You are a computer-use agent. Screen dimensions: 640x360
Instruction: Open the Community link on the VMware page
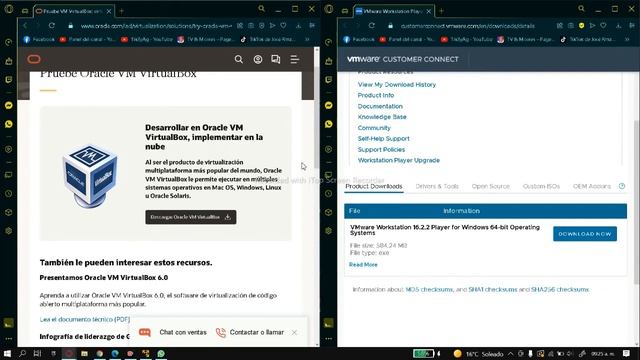pyautogui.click(x=374, y=128)
